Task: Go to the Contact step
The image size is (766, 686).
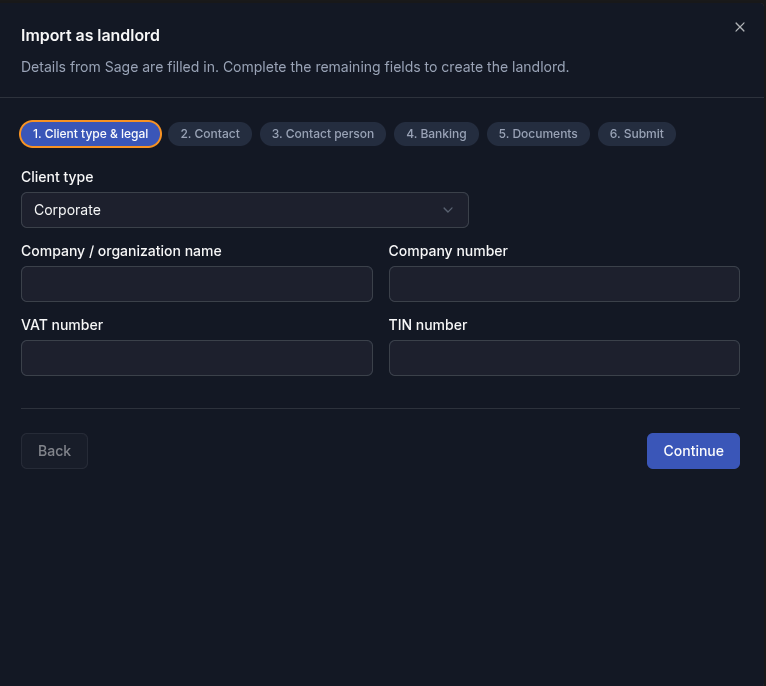Action: click(210, 134)
